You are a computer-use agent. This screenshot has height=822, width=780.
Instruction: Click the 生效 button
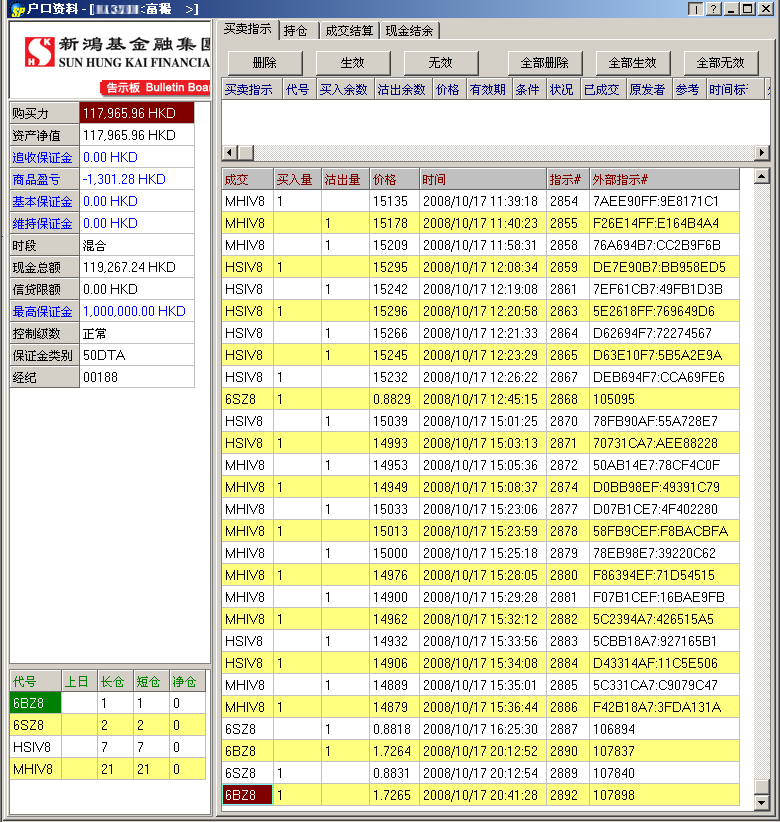353,63
